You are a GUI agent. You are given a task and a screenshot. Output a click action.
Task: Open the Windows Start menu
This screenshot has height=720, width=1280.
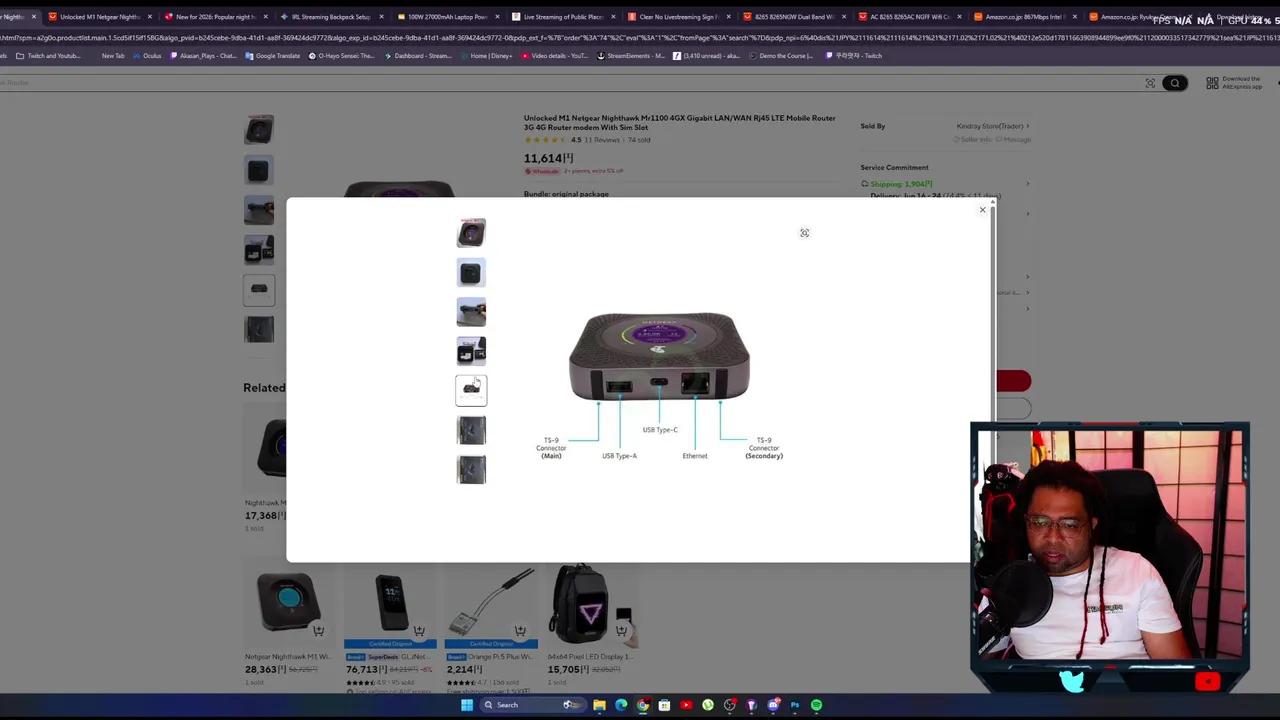(x=466, y=705)
